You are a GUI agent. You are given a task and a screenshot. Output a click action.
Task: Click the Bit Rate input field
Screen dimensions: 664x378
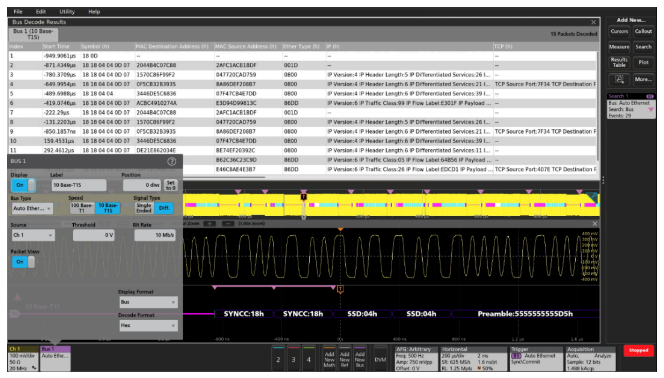point(155,235)
